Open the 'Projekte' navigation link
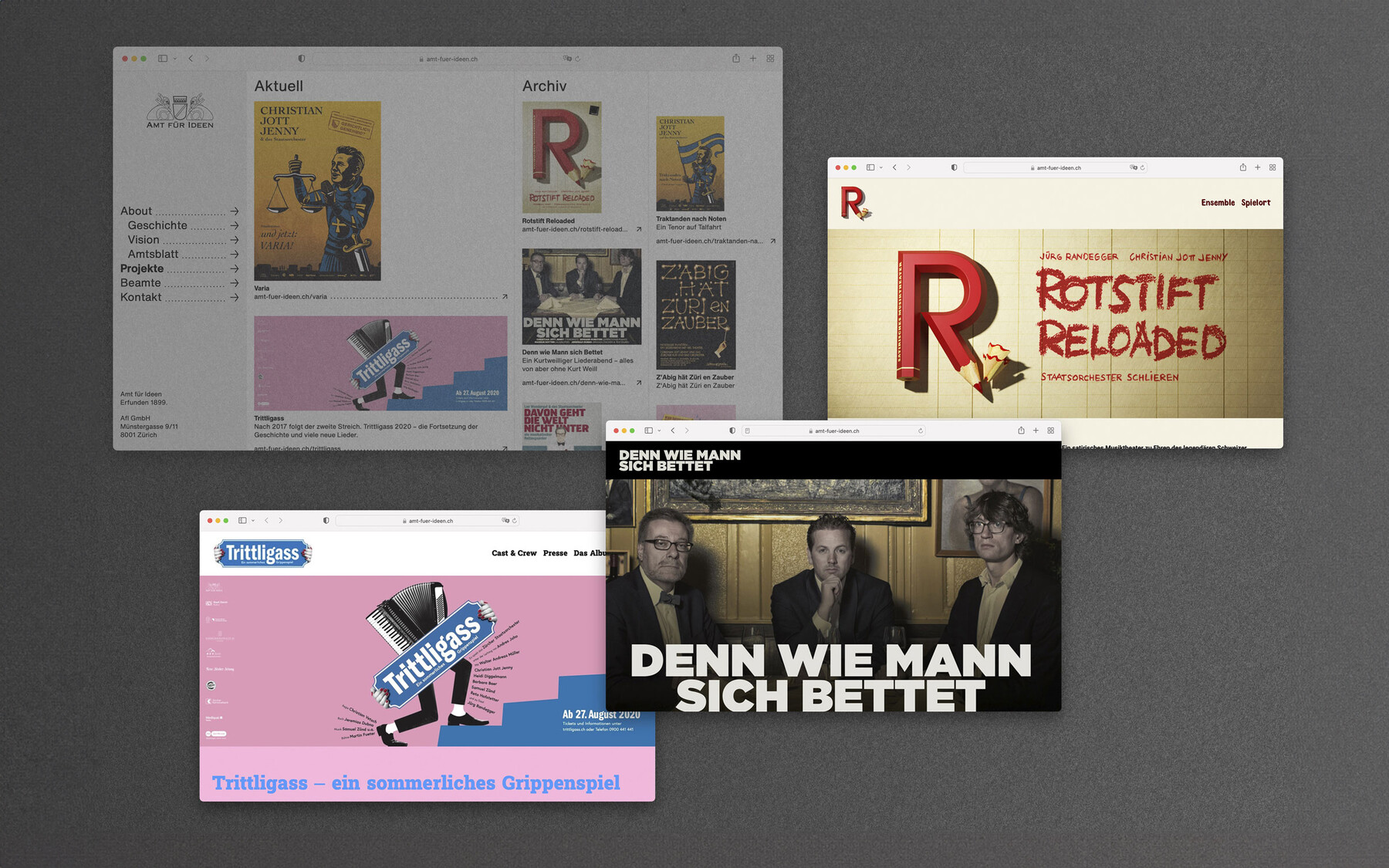Viewport: 1389px width, 868px height. pos(141,268)
